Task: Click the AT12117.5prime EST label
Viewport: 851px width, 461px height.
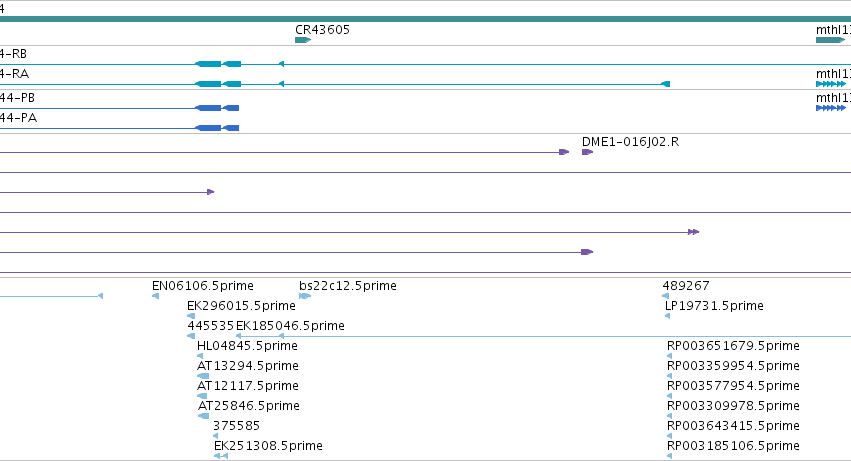Action: 247,386
